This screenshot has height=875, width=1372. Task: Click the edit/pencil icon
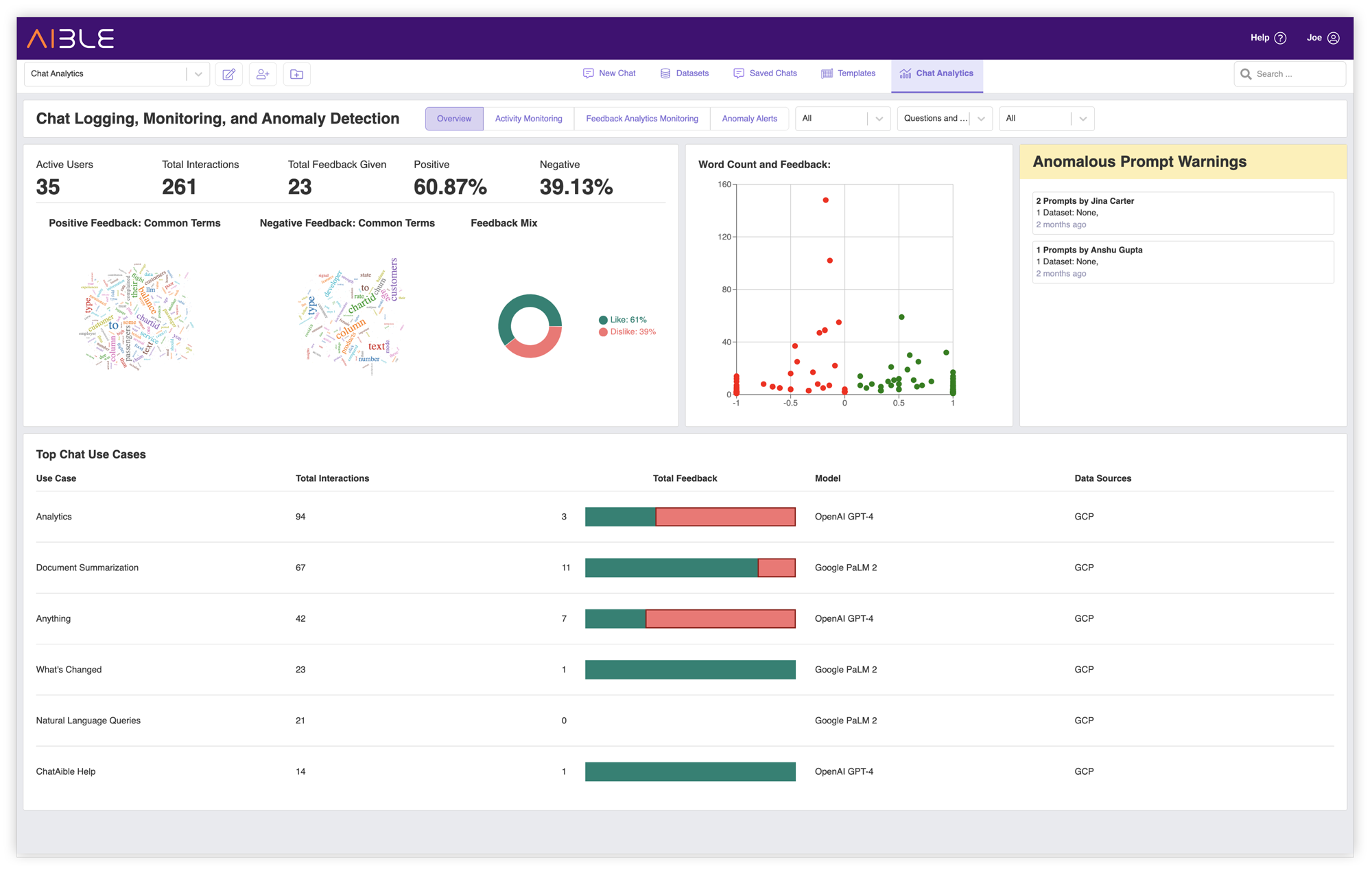tap(228, 73)
